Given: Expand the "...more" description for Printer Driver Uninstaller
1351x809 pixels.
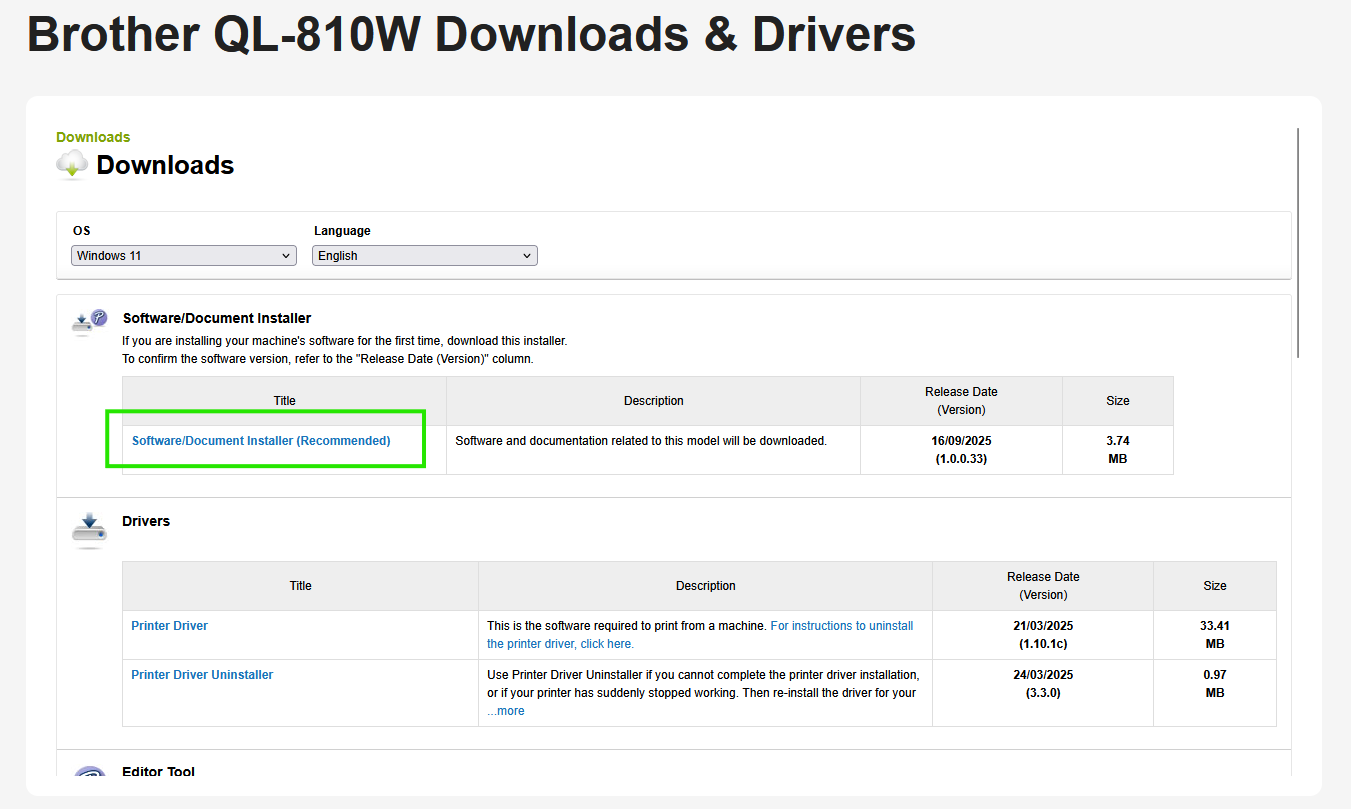Looking at the screenshot, I should (505, 710).
